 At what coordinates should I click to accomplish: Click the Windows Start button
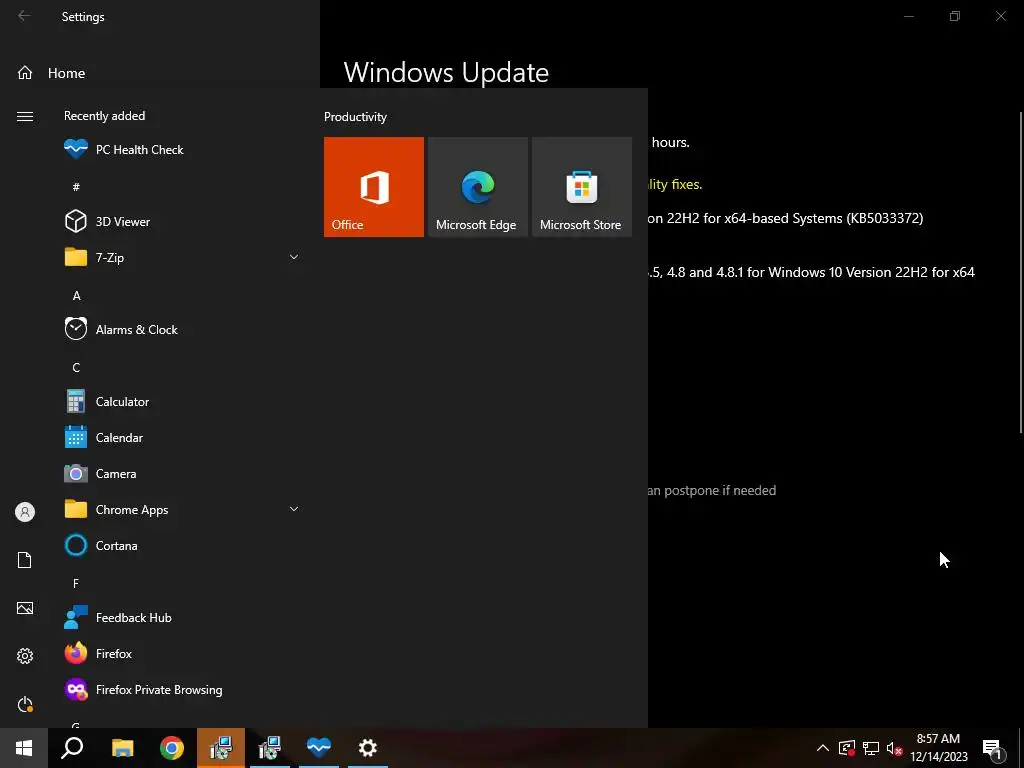click(x=24, y=748)
